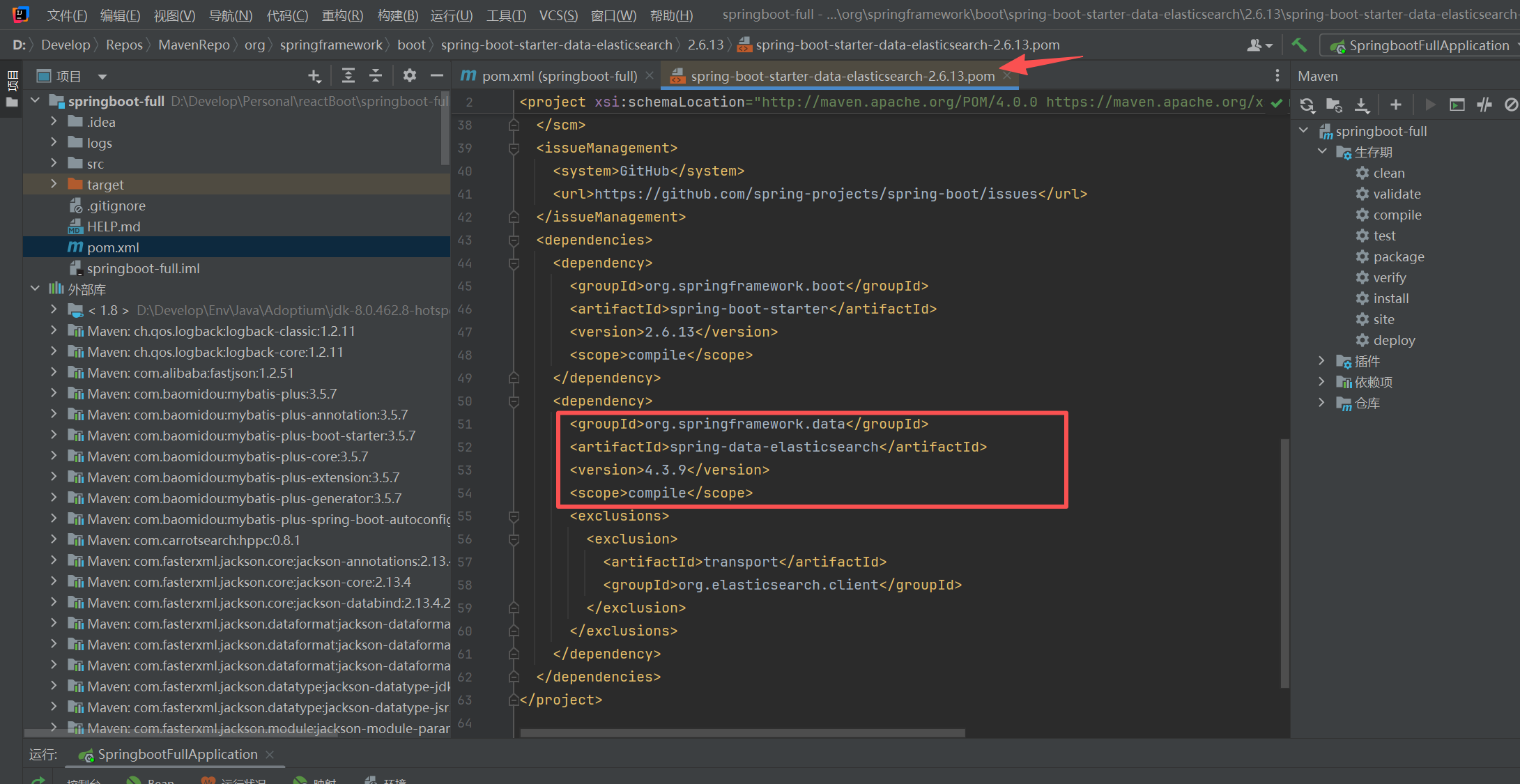Click Add Maven Projects plus icon
1520x784 pixels.
(x=1395, y=105)
